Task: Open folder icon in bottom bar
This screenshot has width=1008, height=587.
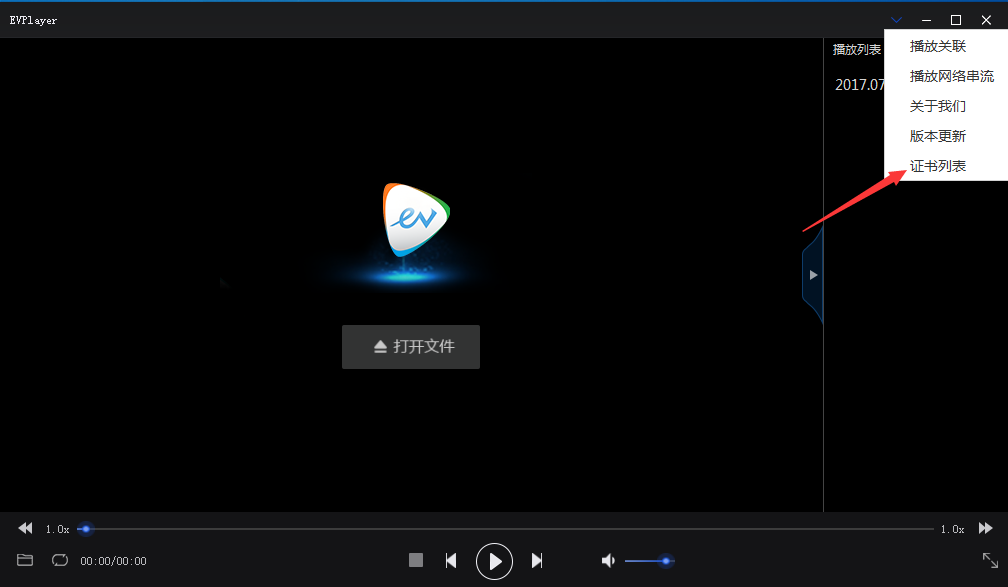Action: pos(25,560)
